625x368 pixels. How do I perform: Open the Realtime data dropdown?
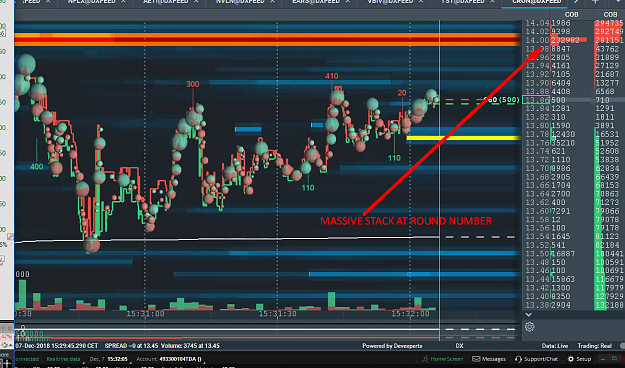63,359
